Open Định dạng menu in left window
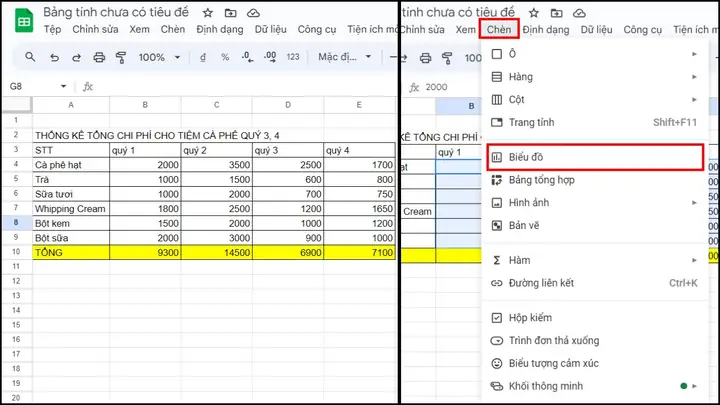720x405 pixels. pyautogui.click(x=219, y=29)
